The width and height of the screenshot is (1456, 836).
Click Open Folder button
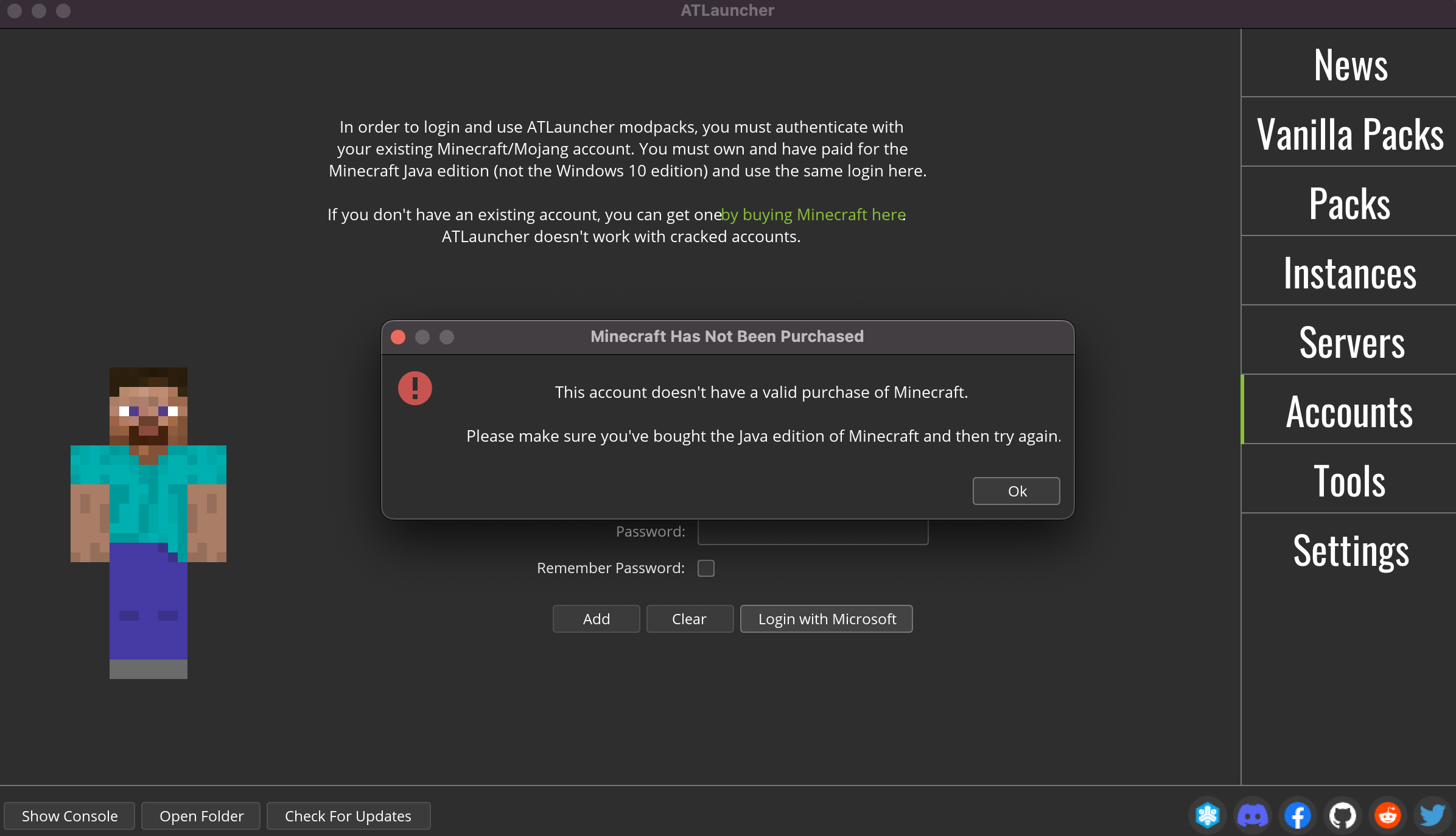[201, 816]
